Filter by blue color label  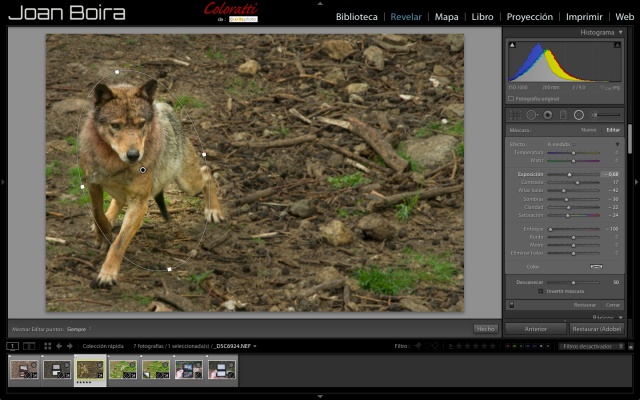click(528, 346)
